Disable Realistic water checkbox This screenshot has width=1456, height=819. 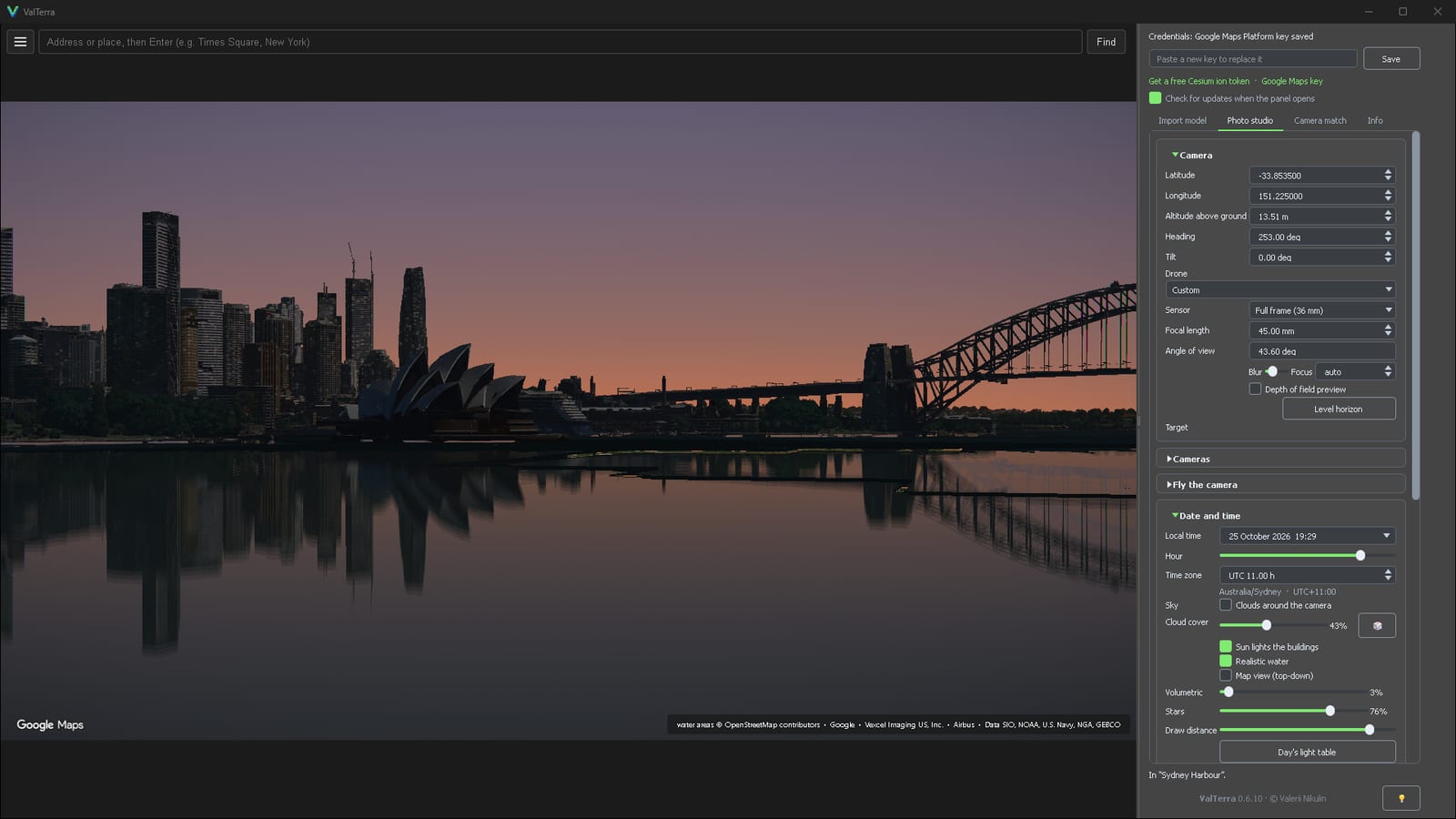point(1226,661)
